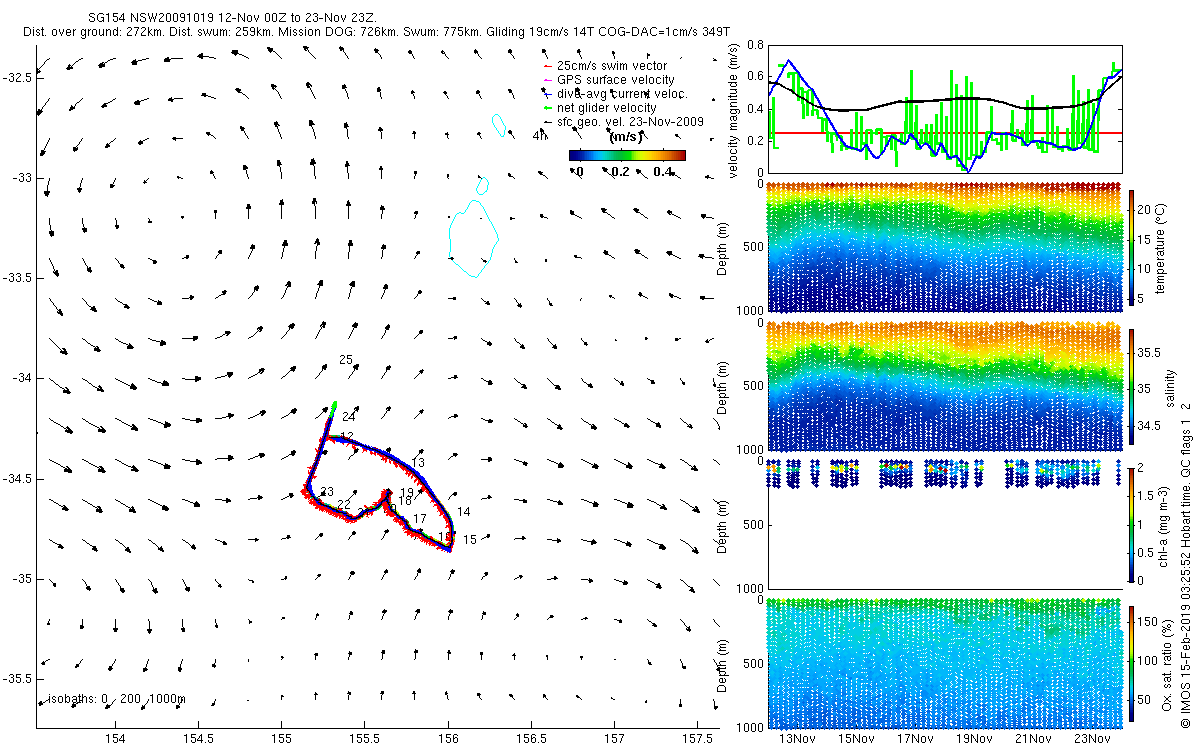Click the 0.4 tick of the velocity colorbar
This screenshot has width=1200, height=750.
[x=665, y=172]
